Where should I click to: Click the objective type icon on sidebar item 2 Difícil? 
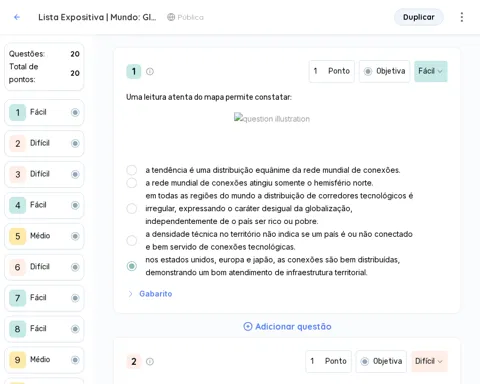[x=75, y=143]
